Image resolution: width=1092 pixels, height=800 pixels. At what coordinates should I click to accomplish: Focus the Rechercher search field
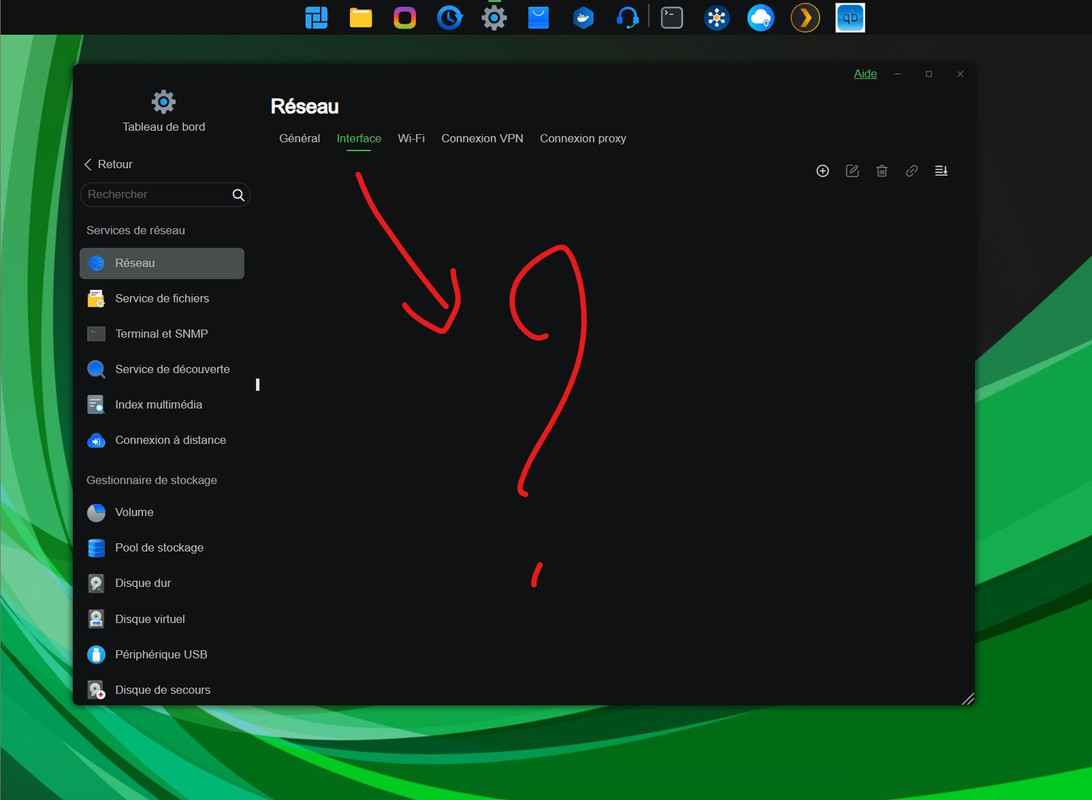[165, 194]
